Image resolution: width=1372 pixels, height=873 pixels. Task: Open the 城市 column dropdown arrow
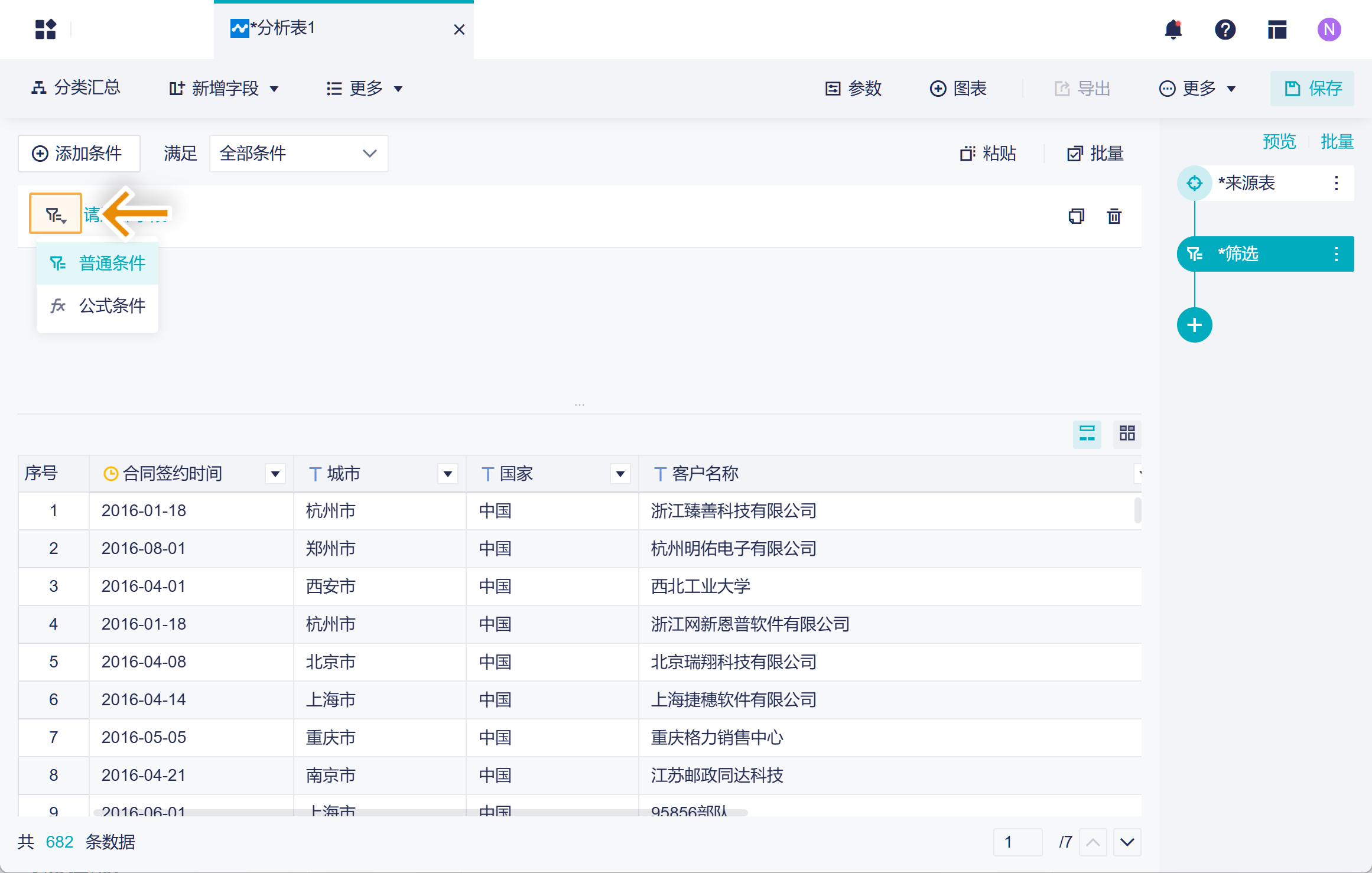tap(447, 474)
